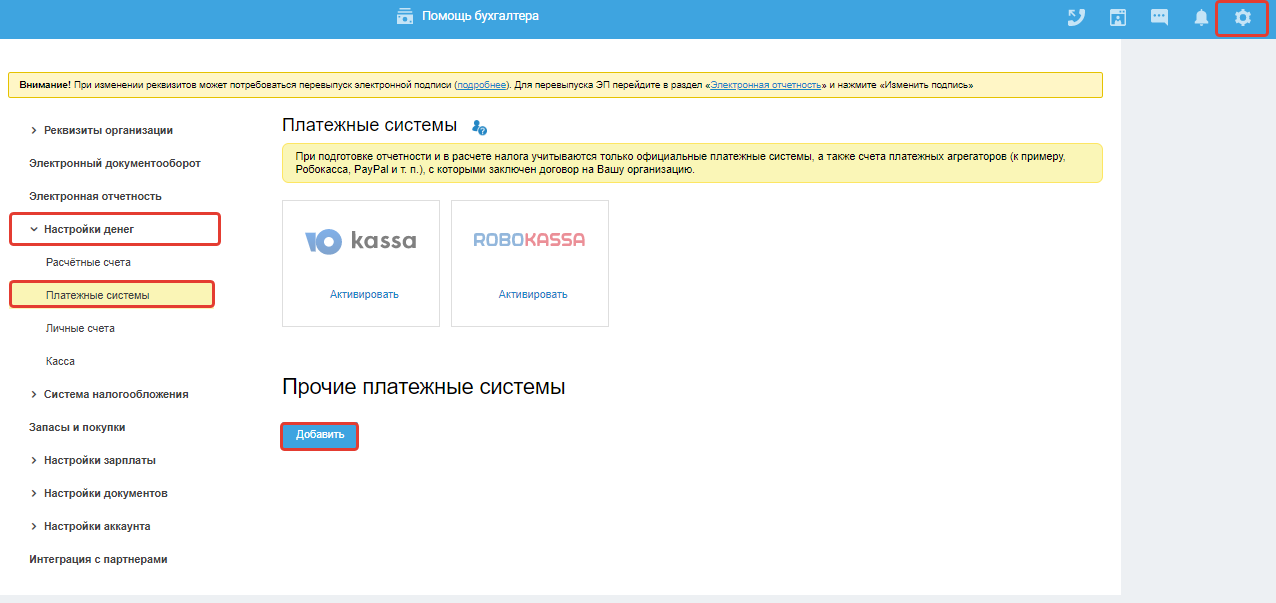This screenshot has height=603, width=1276.
Task: Expand Настройки аккаунта section
Action: pos(90,526)
